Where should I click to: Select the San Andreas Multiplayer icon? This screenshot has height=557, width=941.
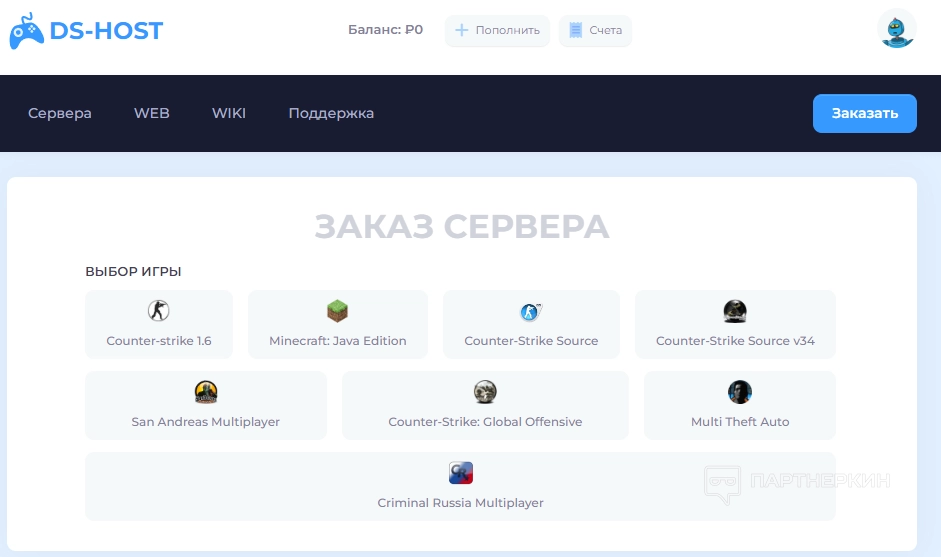[x=206, y=392]
